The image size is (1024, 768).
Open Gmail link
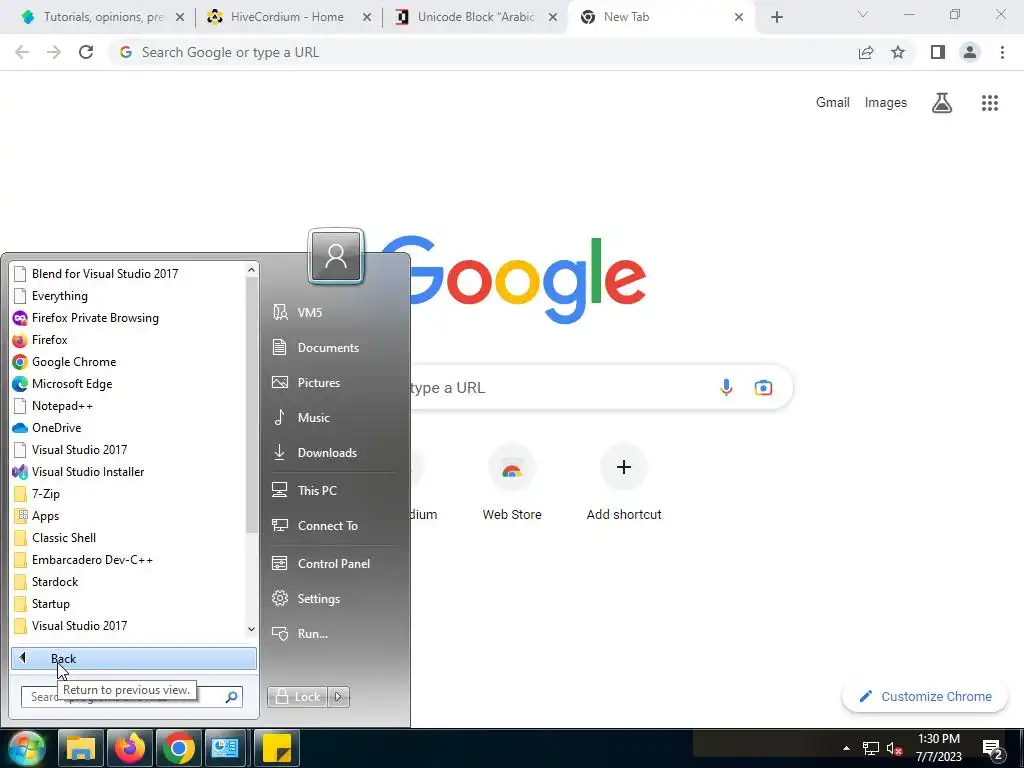(833, 103)
